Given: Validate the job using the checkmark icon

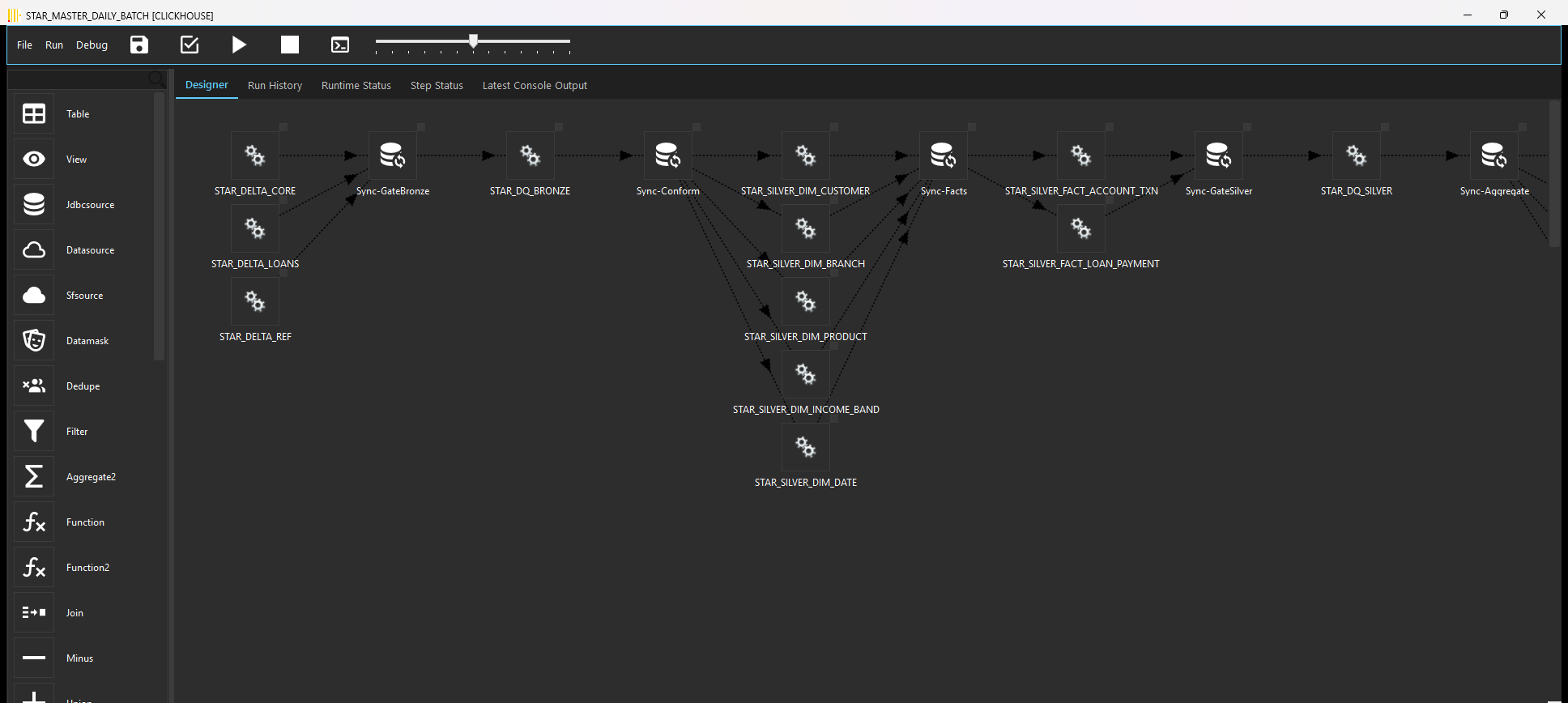Looking at the screenshot, I should point(190,45).
